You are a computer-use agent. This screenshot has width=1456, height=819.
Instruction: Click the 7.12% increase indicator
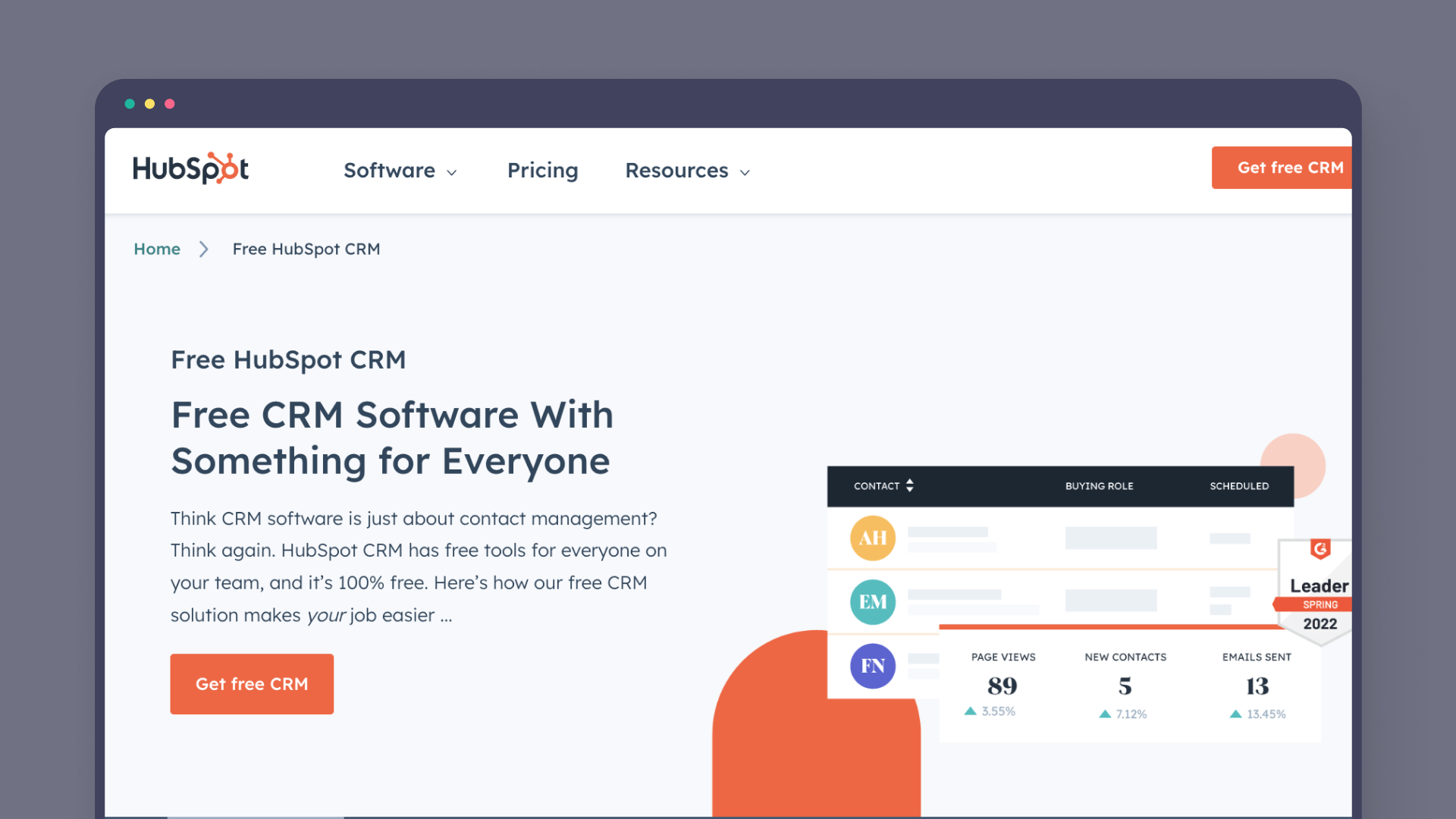[1123, 714]
